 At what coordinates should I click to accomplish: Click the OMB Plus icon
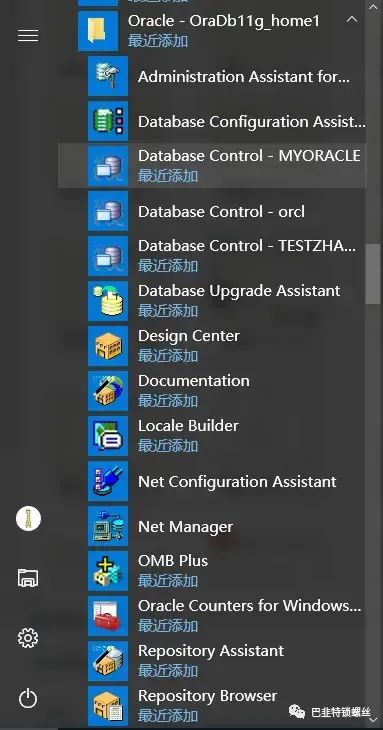coord(108,570)
